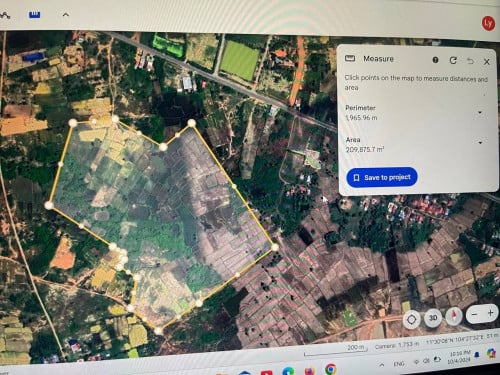Open the notification bell in taskbar
Image resolution: width=500 pixels, height=375 pixels.
[x=477, y=355]
